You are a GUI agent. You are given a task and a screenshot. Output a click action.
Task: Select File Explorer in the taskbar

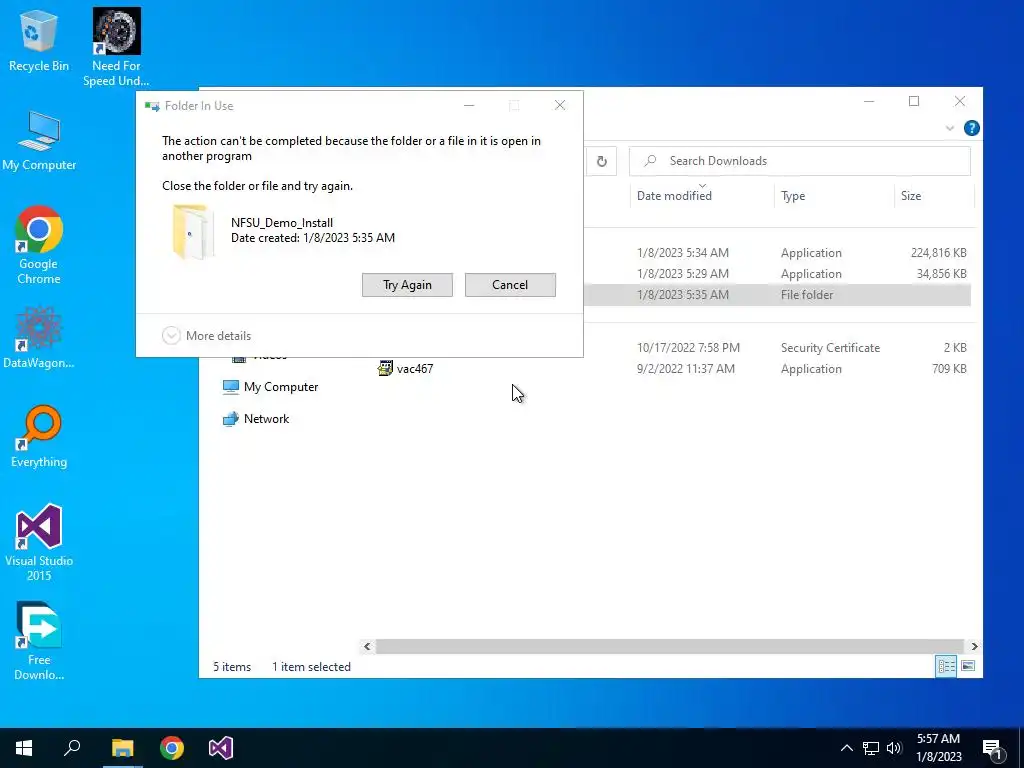pos(122,748)
